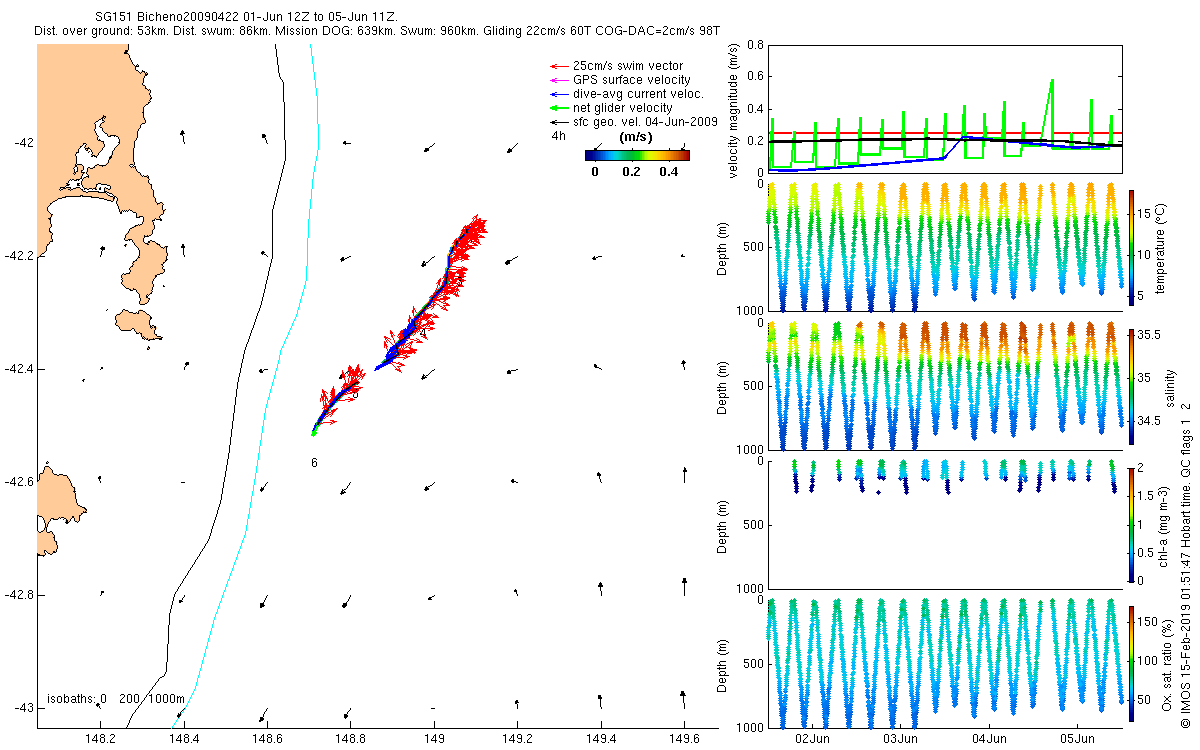Viewport: 1200px width, 750px height.
Task: Click the '04Jun' time axis tick
Action: pos(990,740)
